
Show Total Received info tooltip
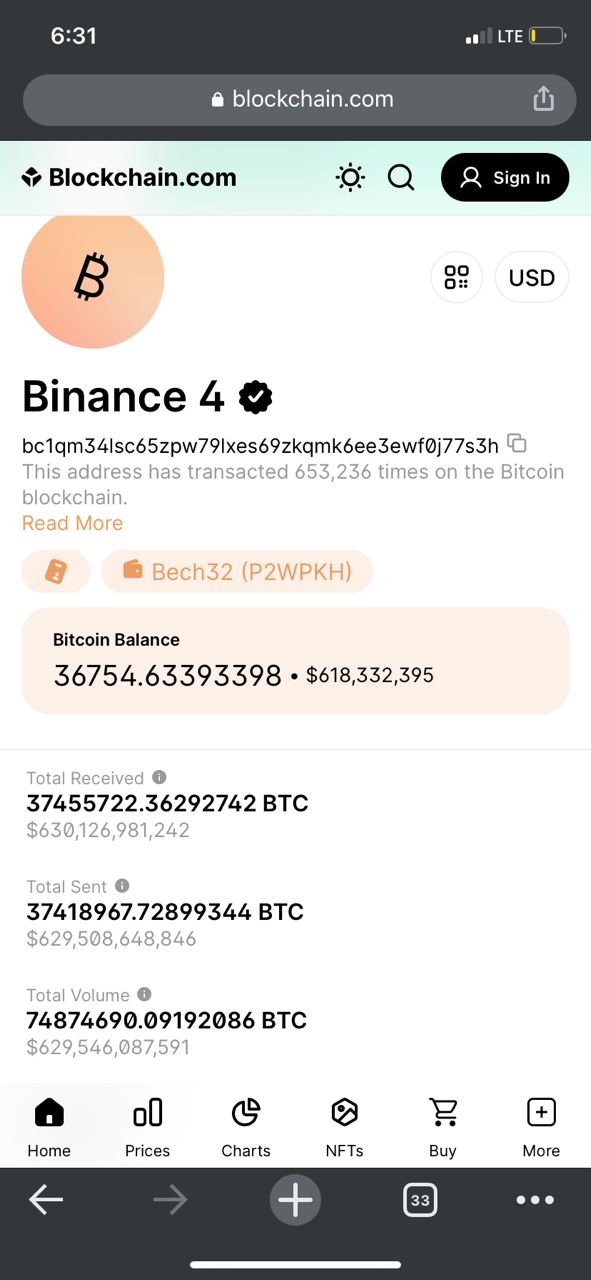pos(159,777)
